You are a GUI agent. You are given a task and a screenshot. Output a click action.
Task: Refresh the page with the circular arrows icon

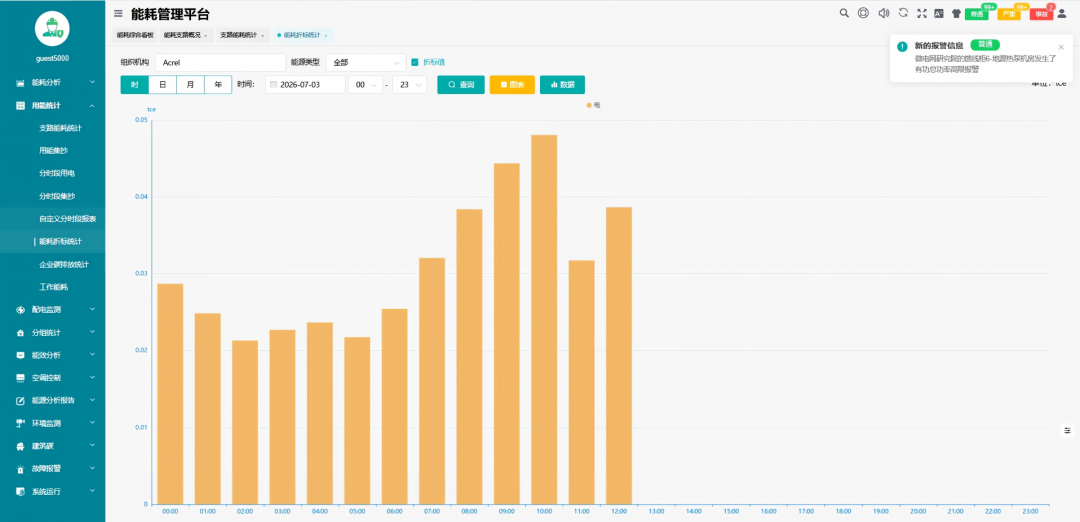[x=903, y=13]
